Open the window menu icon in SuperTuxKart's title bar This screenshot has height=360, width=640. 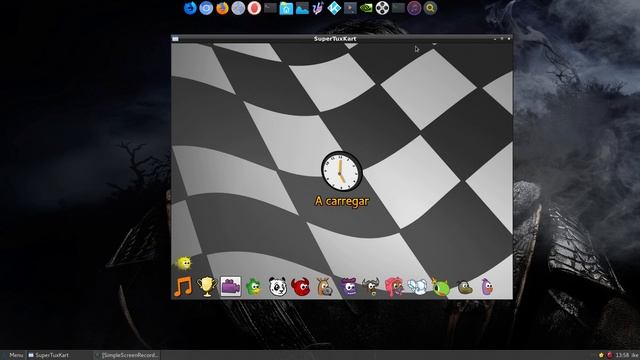click(175, 39)
